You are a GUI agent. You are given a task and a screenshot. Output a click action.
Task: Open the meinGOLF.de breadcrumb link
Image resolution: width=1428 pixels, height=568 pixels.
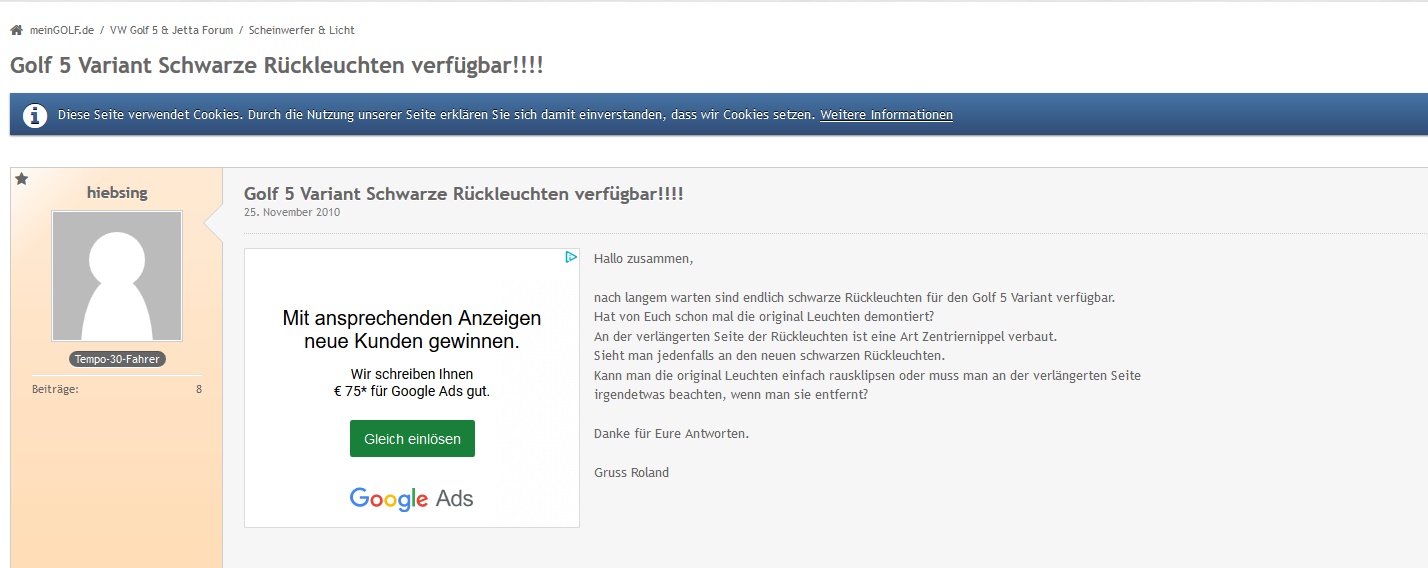(62, 31)
